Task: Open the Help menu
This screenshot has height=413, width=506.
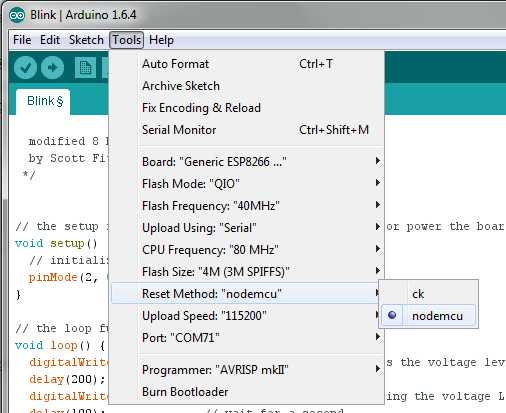Action: pos(161,40)
